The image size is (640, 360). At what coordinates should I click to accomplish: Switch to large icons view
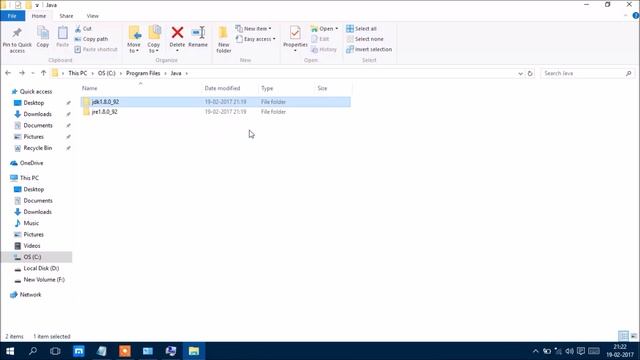pyautogui.click(x=633, y=336)
